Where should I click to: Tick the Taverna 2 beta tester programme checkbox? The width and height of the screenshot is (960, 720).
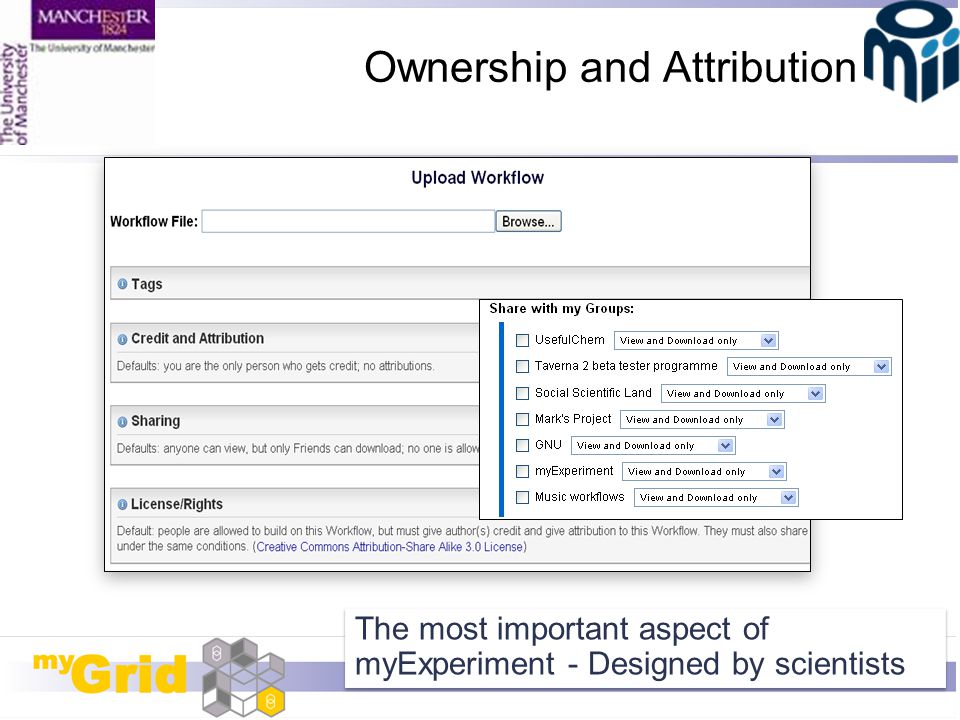point(522,366)
